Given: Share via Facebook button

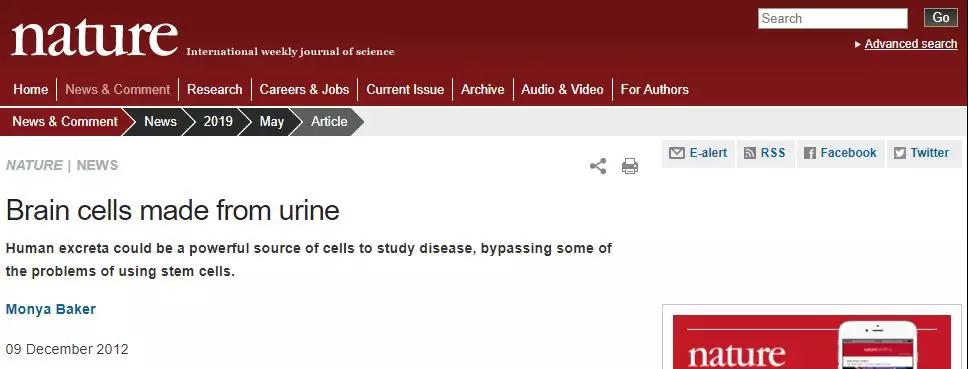Looking at the screenshot, I should coord(840,153).
